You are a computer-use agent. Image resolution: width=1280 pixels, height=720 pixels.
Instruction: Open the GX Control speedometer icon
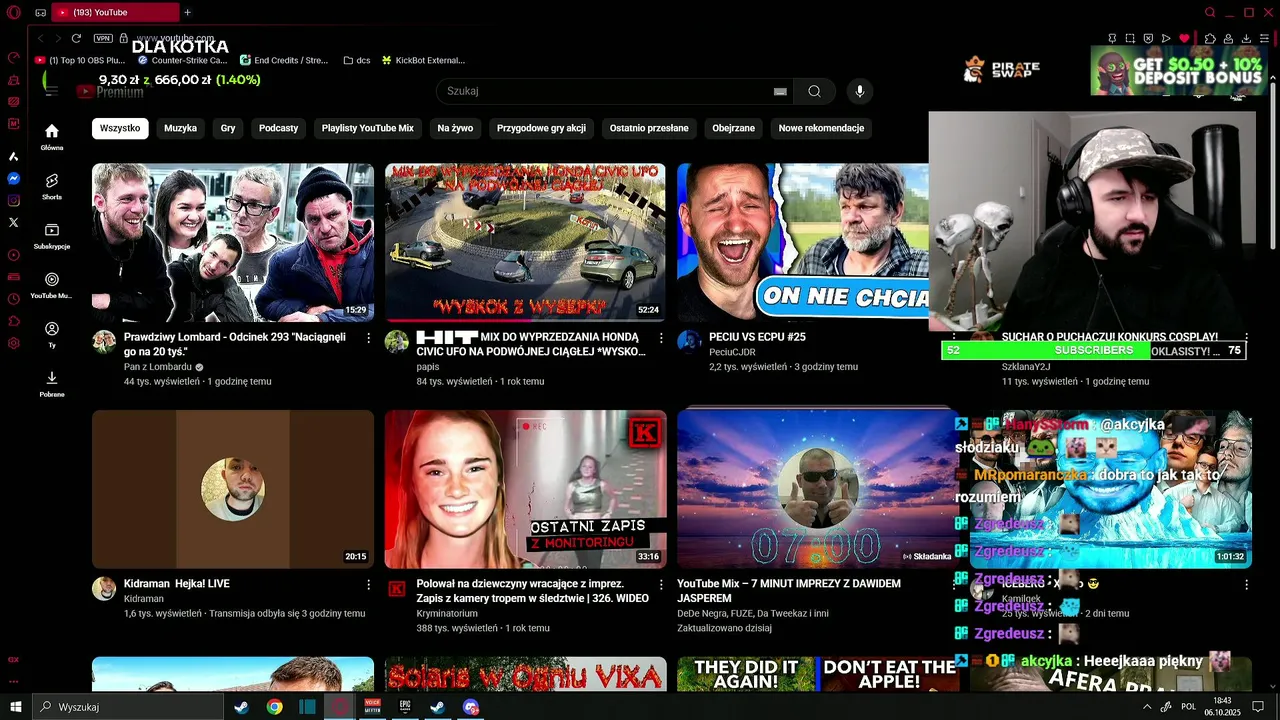point(14,58)
